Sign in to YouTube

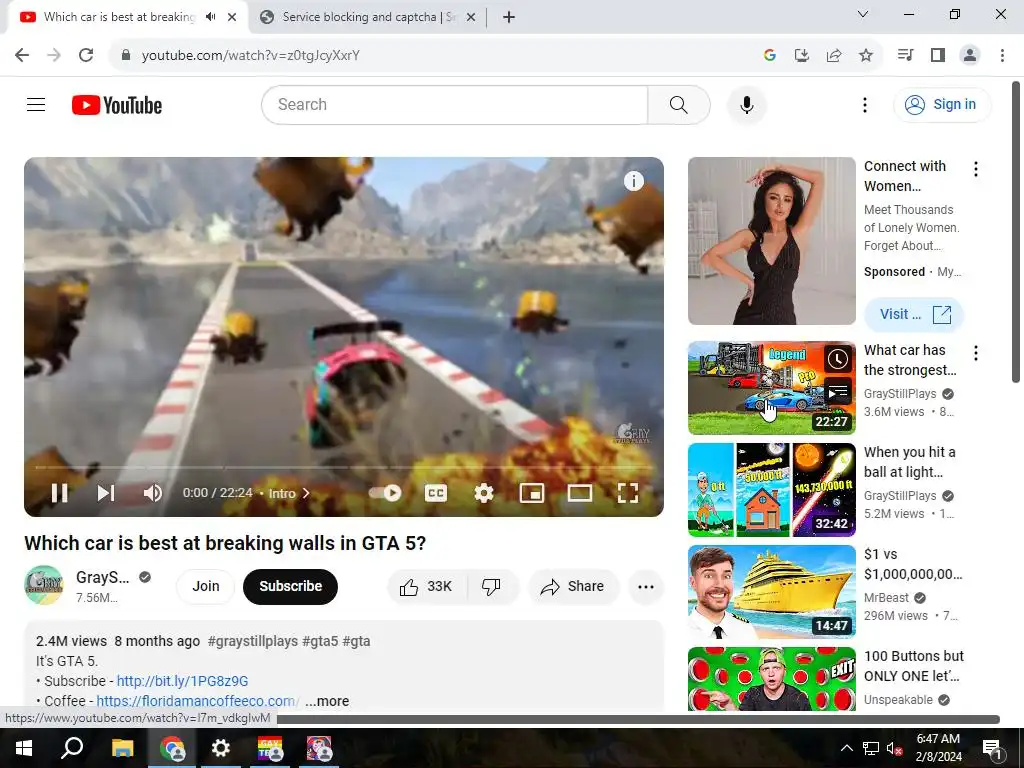[x=942, y=104]
